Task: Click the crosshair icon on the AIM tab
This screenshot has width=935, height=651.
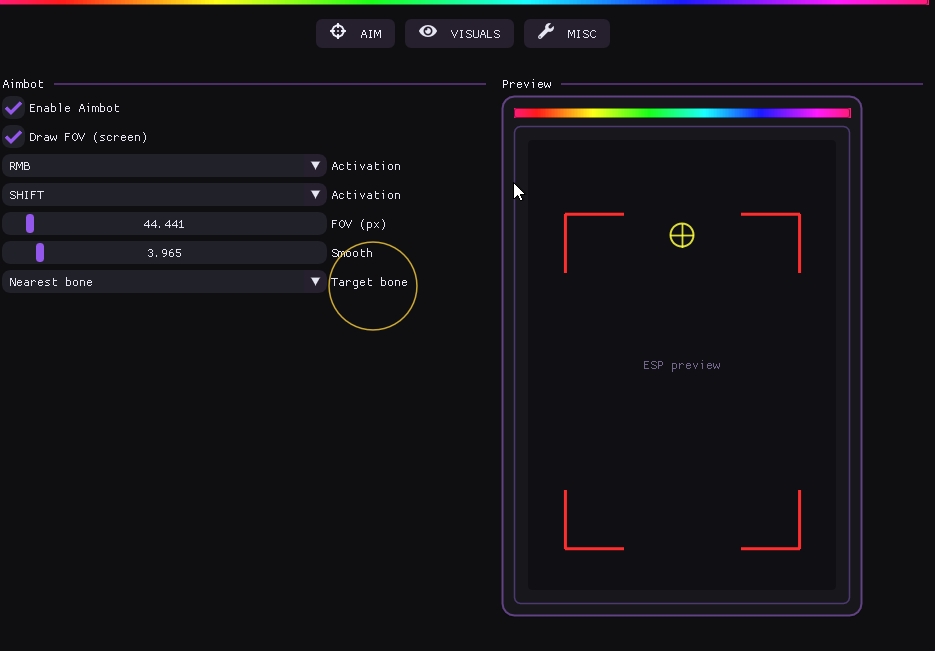Action: click(338, 32)
